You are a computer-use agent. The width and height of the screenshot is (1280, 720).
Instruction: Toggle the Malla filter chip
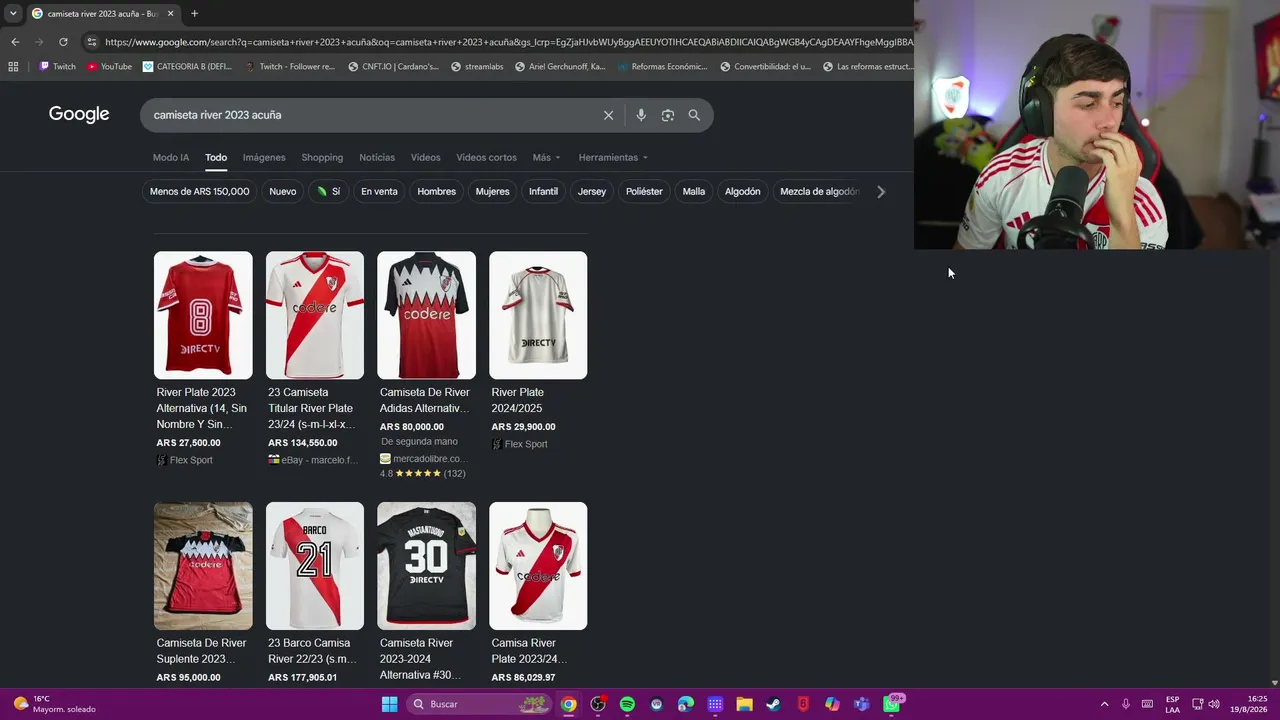(x=694, y=191)
